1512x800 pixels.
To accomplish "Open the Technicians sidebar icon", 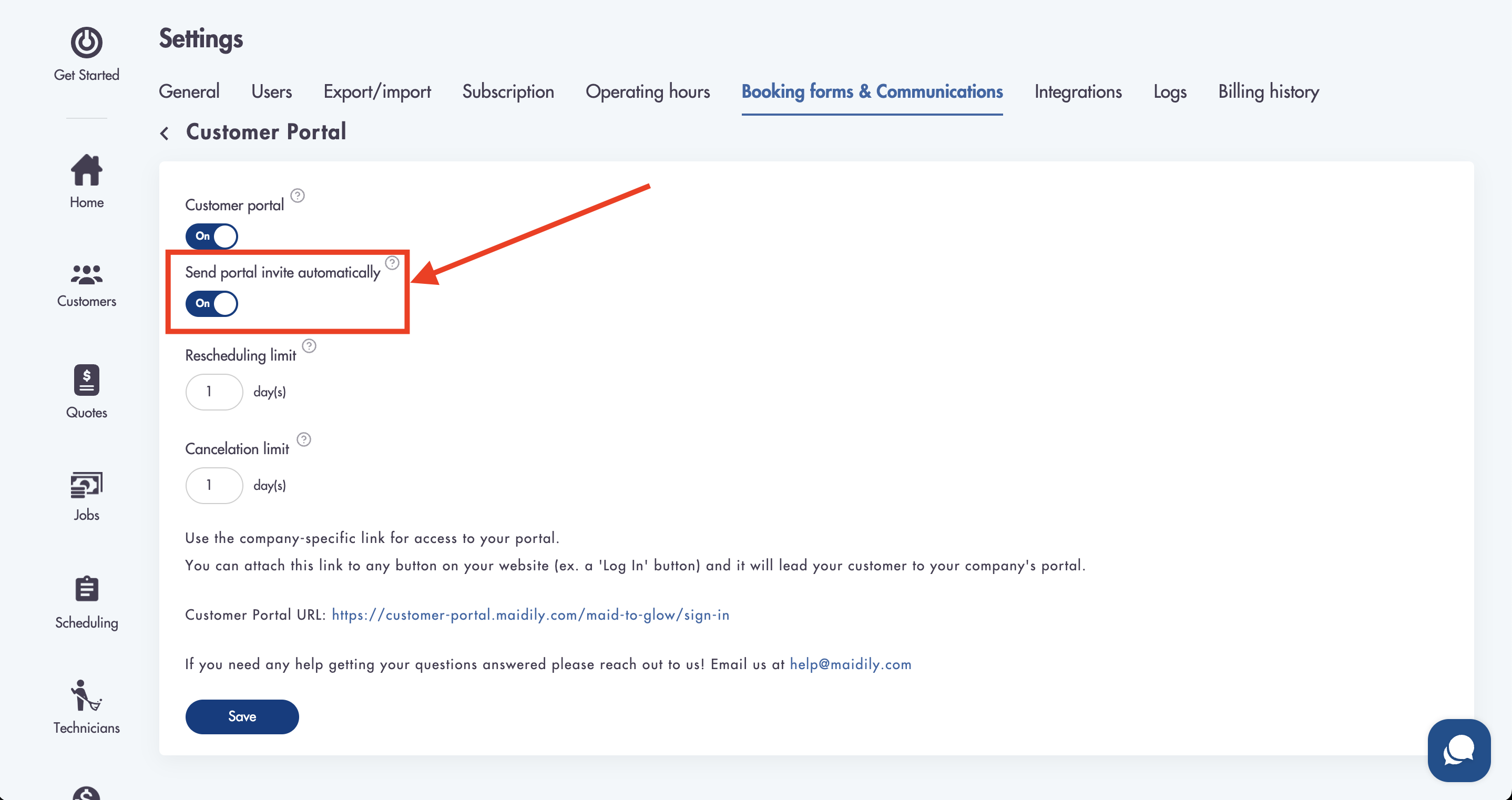I will pyautogui.click(x=86, y=695).
